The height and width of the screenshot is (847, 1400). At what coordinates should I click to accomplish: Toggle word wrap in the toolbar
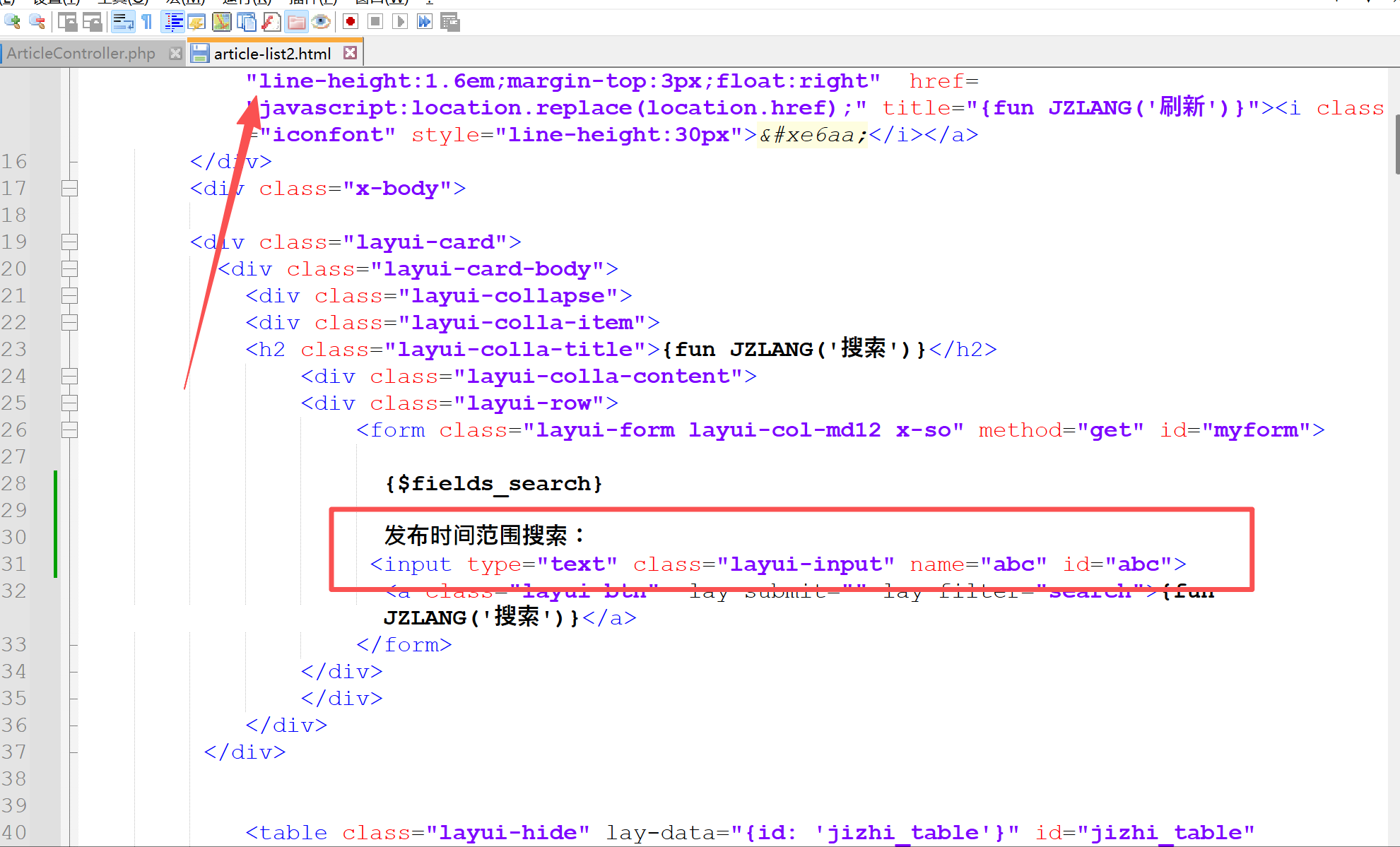[123, 22]
